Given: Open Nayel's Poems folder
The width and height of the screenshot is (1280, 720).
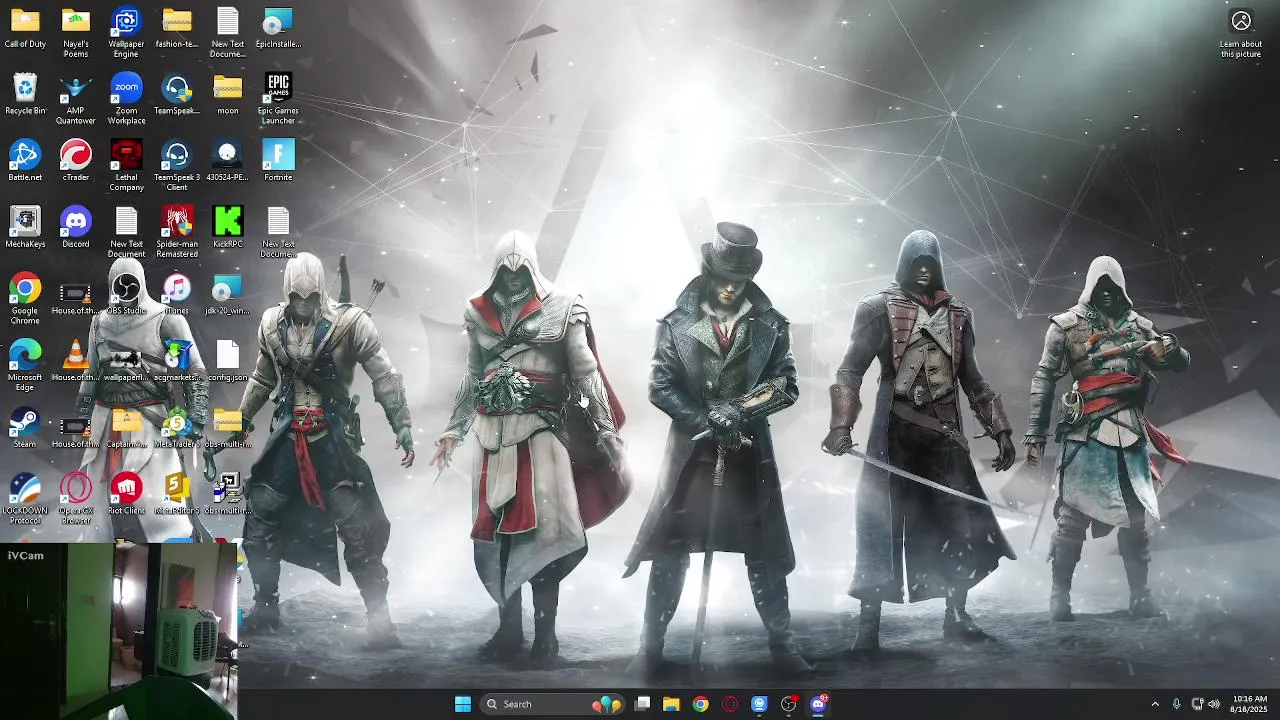Looking at the screenshot, I should tap(76, 33).
